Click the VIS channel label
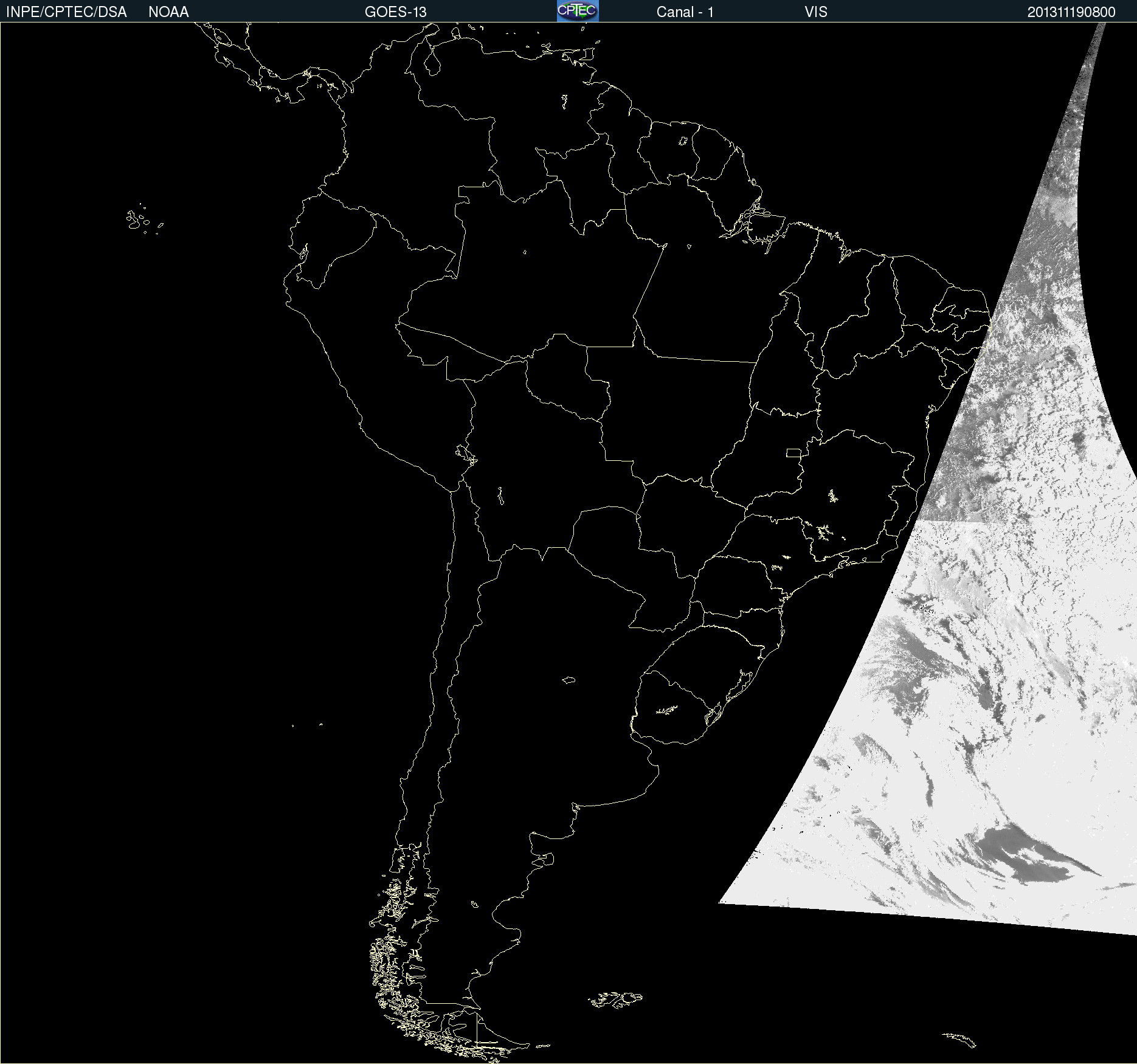The height and width of the screenshot is (1064, 1137). (816, 12)
